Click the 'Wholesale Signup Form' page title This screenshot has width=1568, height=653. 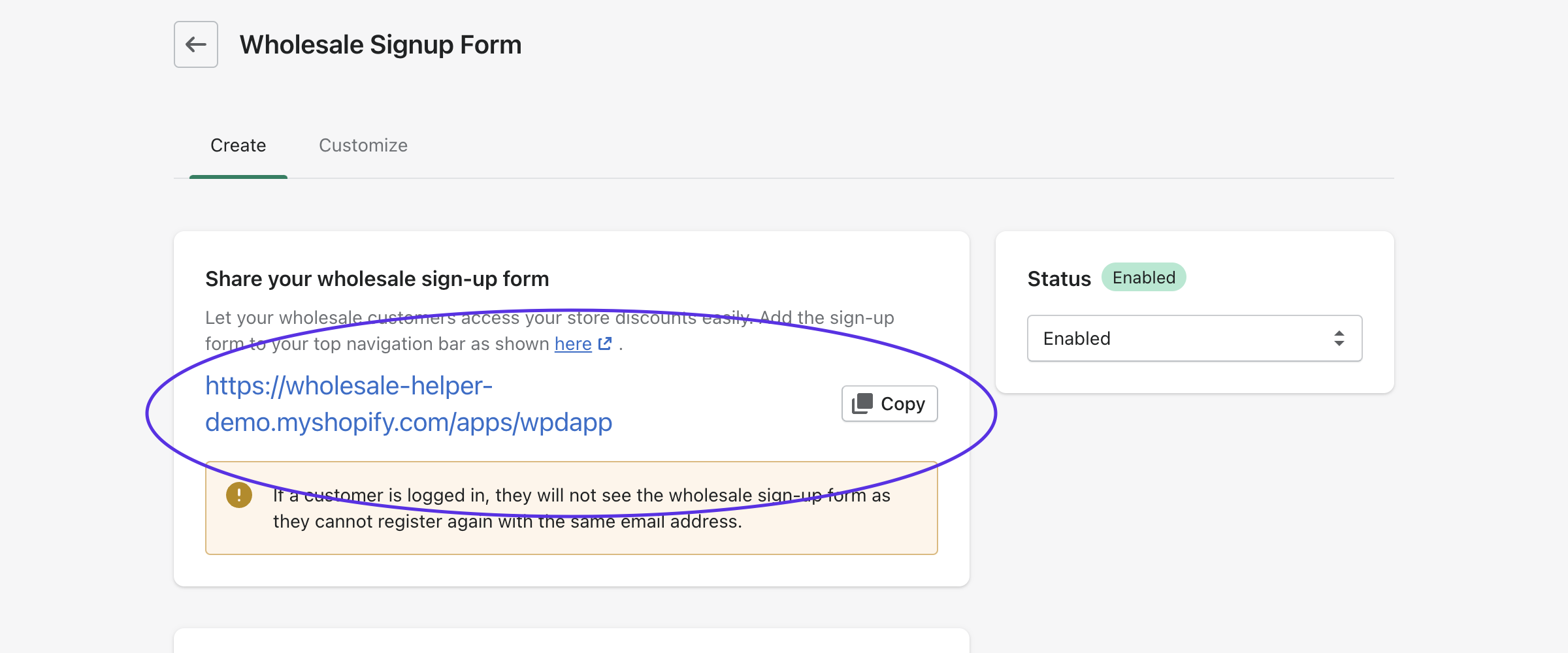coord(380,44)
